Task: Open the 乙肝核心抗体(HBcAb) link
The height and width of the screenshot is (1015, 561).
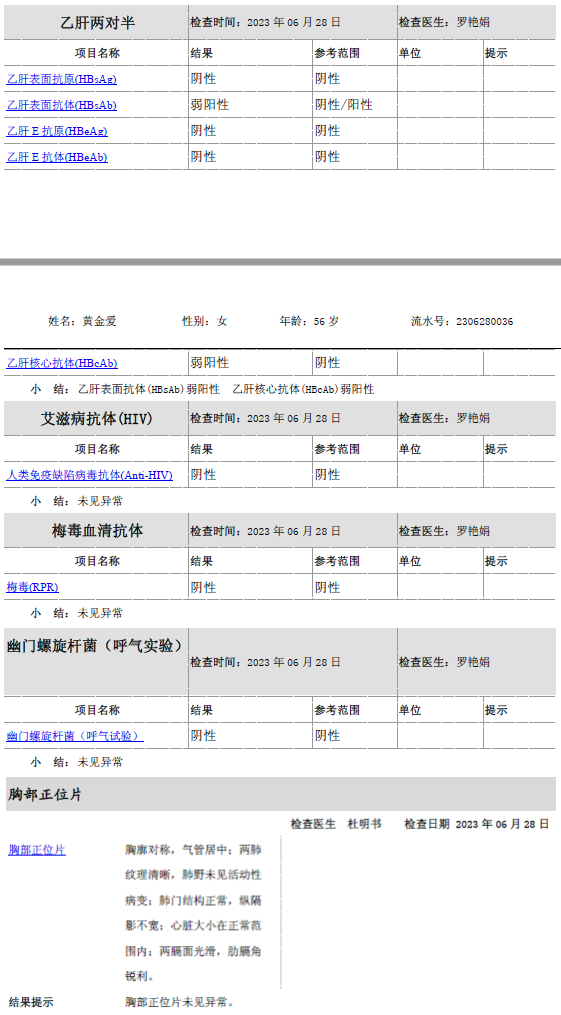Action: point(62,363)
